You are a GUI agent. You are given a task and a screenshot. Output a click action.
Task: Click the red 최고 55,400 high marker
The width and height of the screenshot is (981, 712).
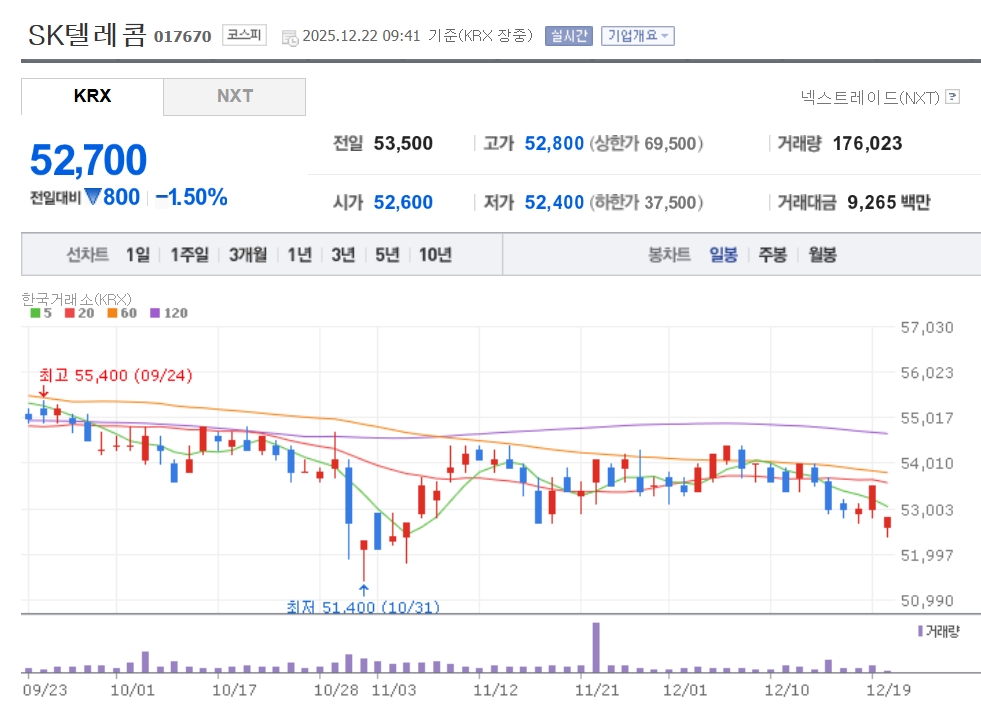tap(115, 375)
